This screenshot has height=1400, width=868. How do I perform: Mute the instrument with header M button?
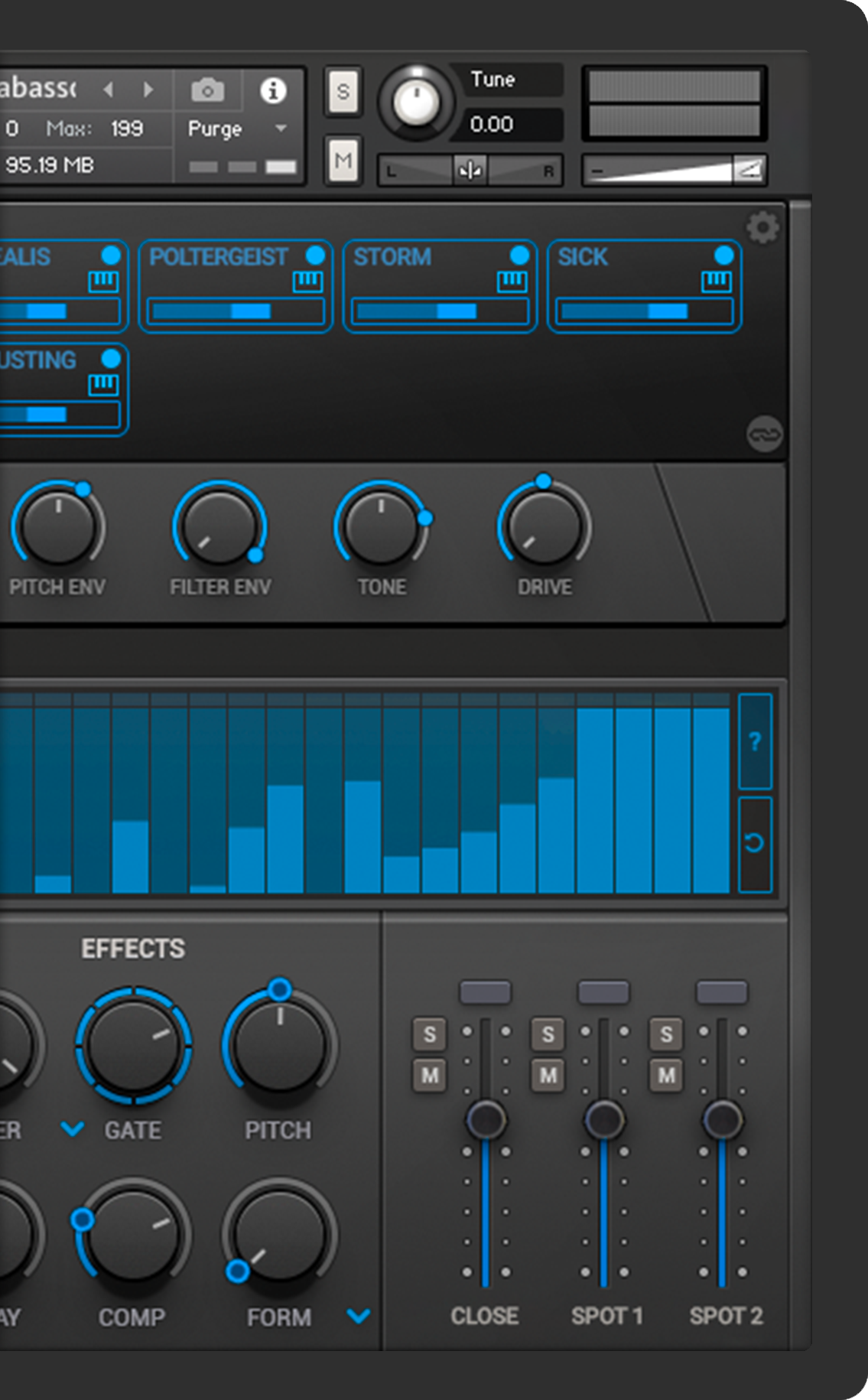[x=343, y=161]
